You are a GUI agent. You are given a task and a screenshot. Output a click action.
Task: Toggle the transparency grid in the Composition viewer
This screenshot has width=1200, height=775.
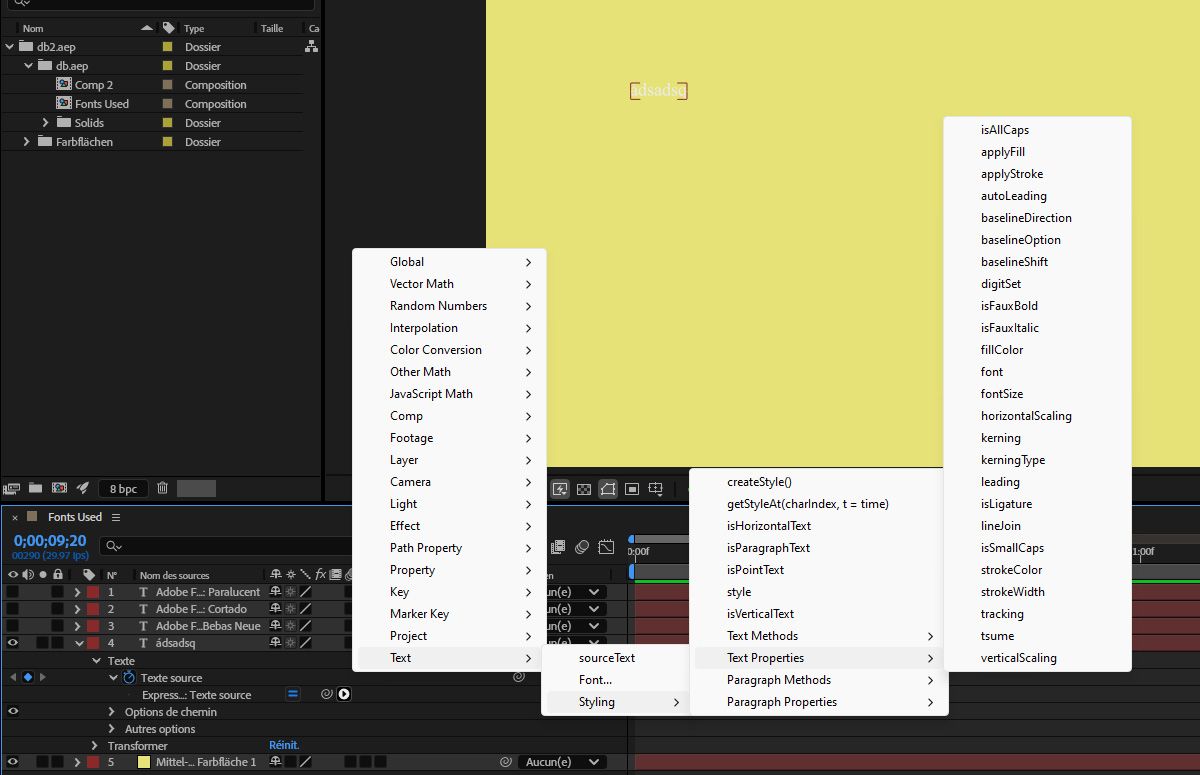coord(583,488)
